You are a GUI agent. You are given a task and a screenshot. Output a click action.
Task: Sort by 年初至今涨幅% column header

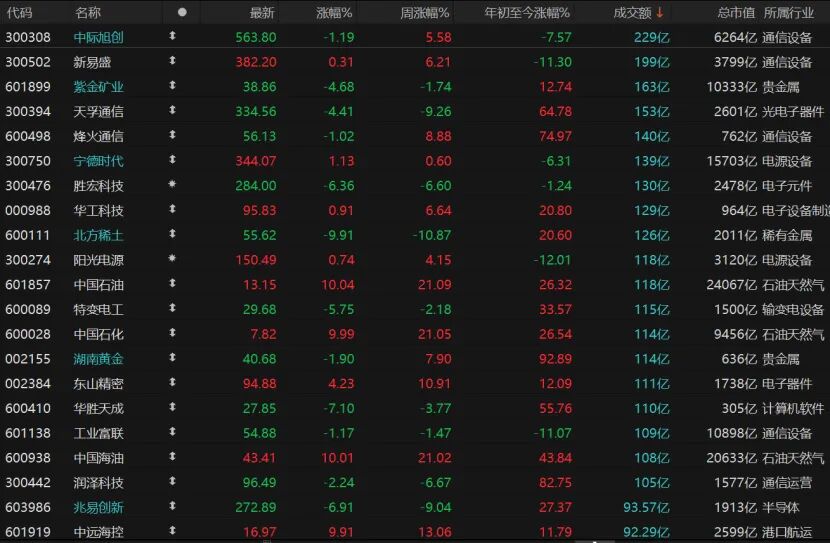(x=527, y=13)
